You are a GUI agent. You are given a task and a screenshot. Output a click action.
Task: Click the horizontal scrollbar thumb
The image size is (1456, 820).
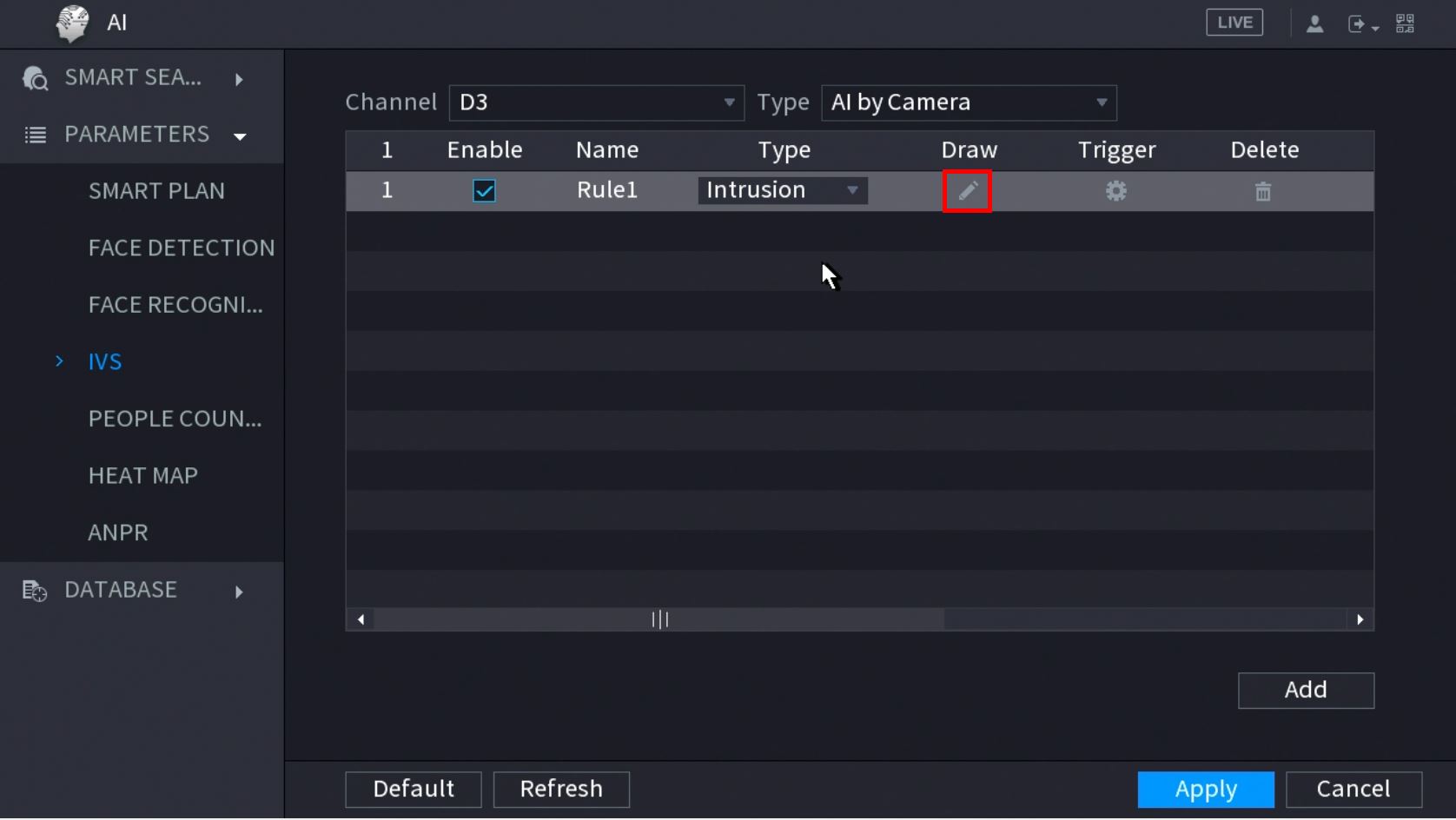click(x=659, y=619)
